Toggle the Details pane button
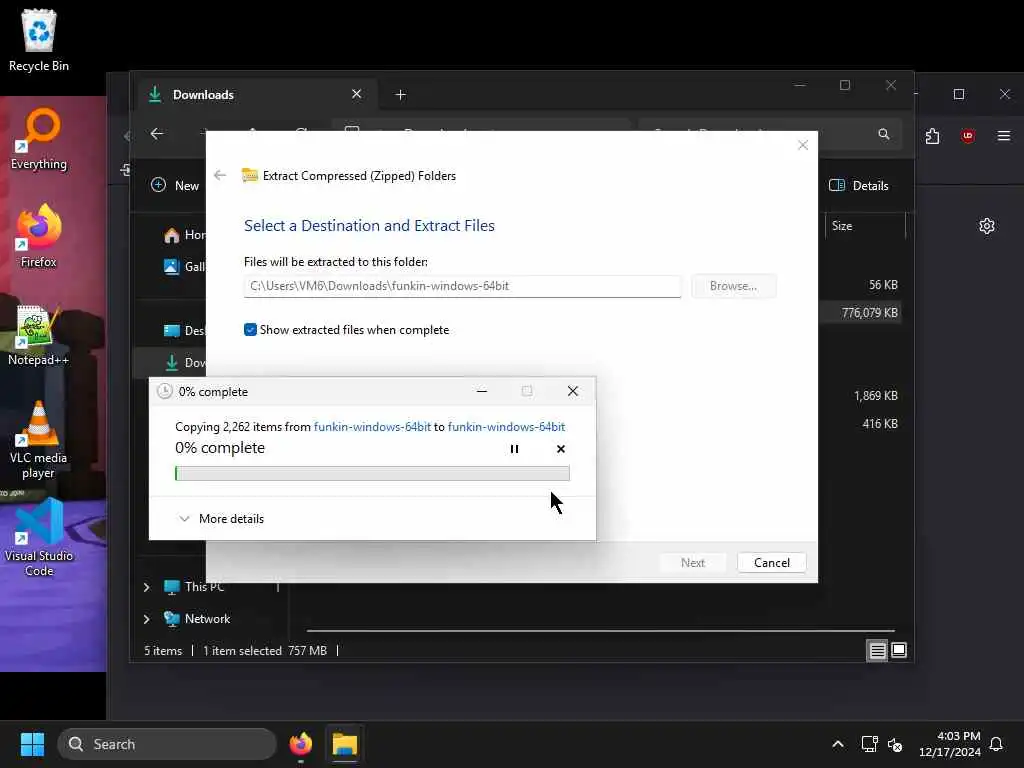Image resolution: width=1024 pixels, height=768 pixels. 858,185
